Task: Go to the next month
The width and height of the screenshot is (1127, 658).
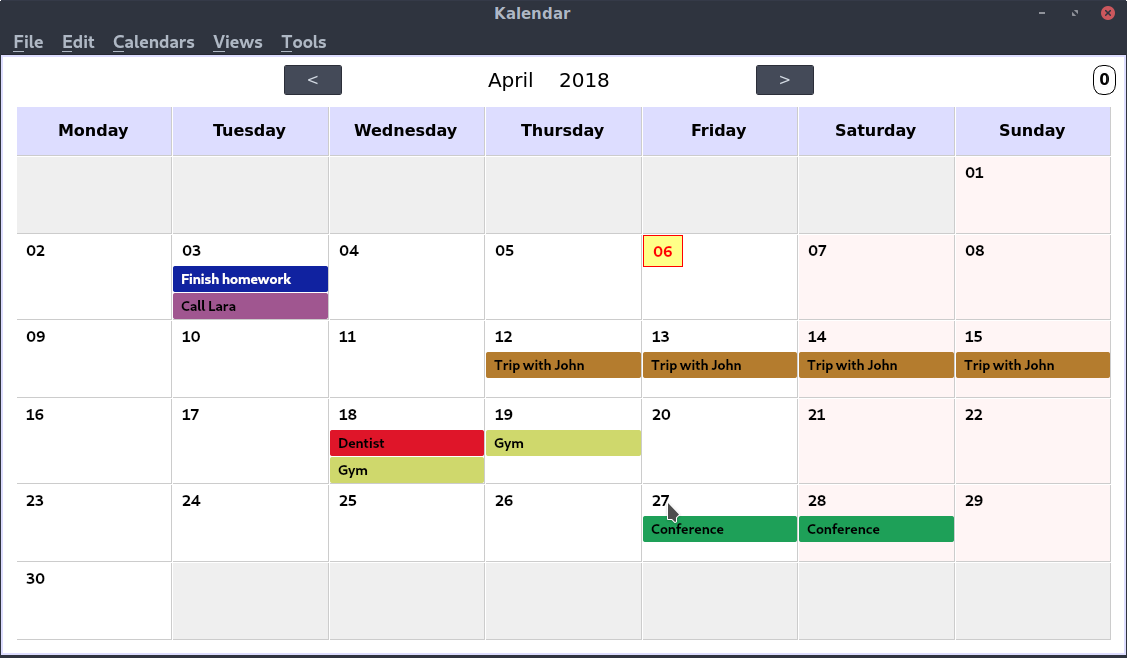Action: tap(784, 80)
